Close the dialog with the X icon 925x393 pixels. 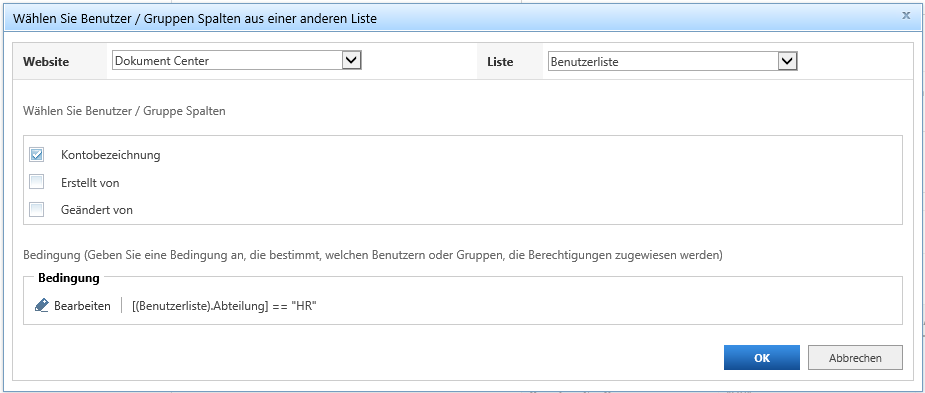[x=906, y=17]
